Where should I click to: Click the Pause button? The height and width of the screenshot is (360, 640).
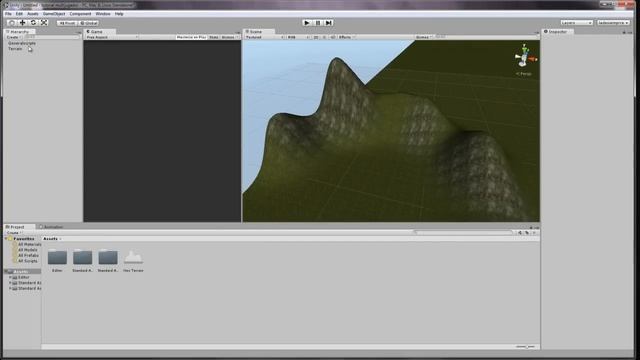point(318,23)
